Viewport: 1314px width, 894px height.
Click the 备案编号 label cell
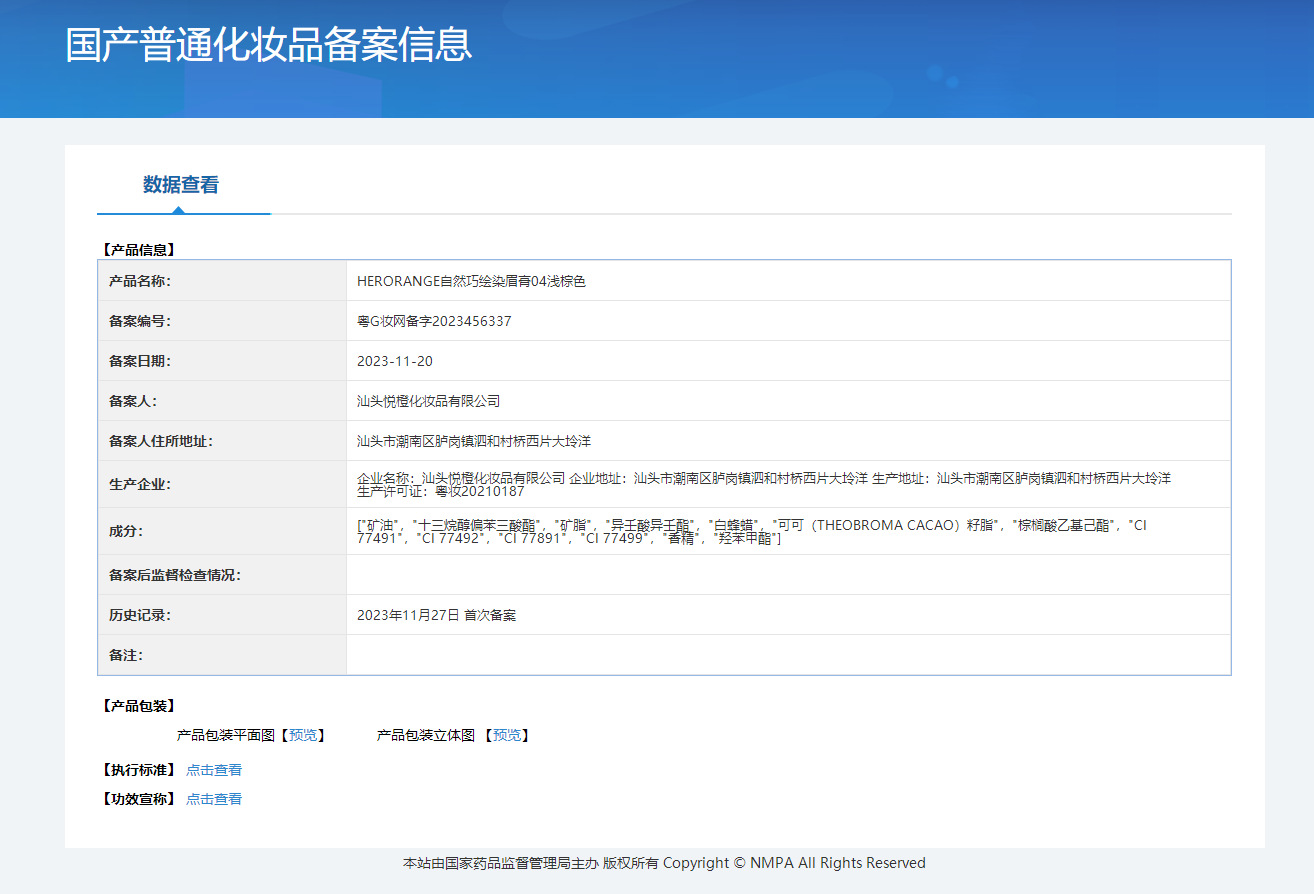222,321
